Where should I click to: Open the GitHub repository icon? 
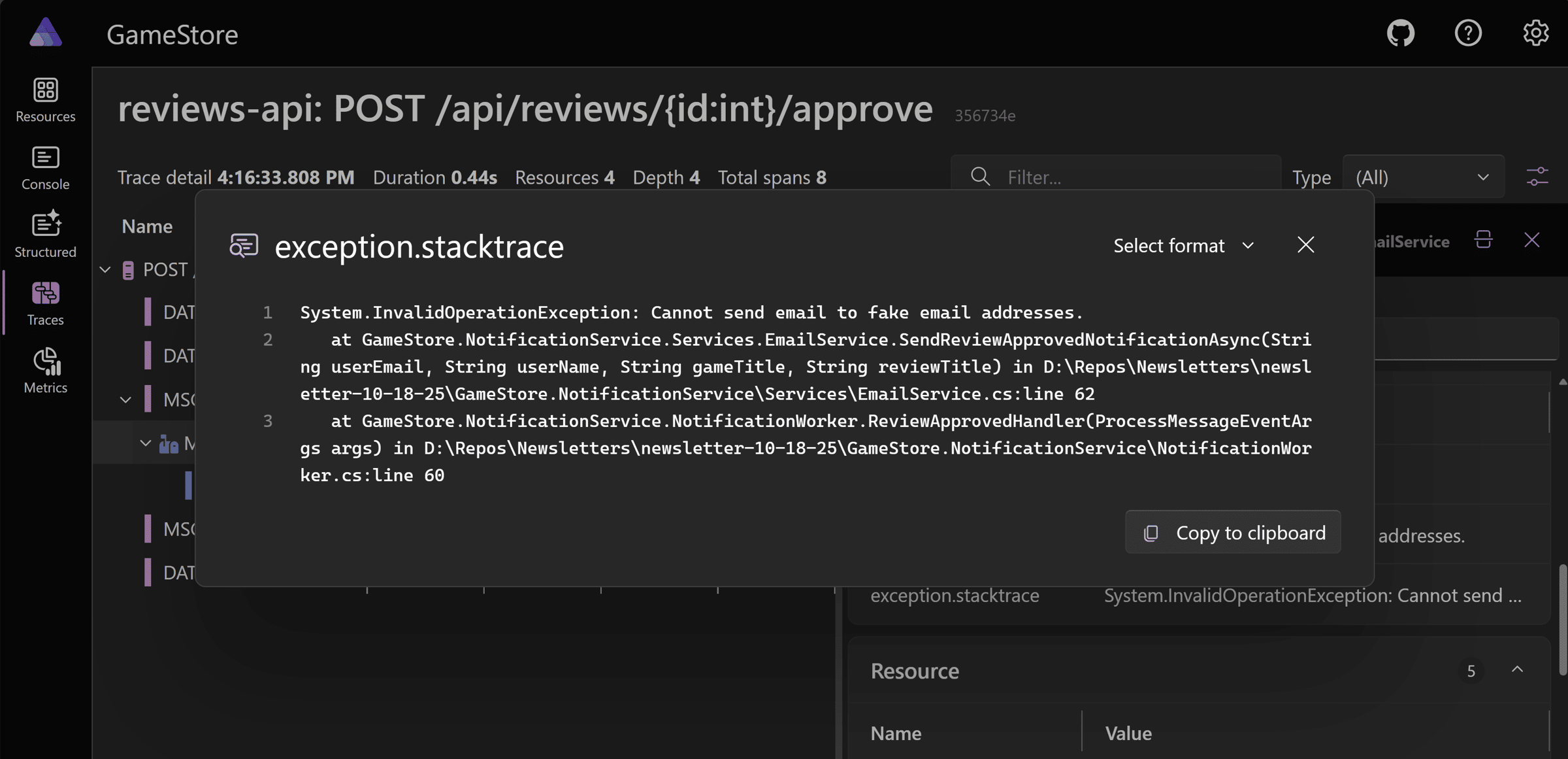click(x=1401, y=33)
